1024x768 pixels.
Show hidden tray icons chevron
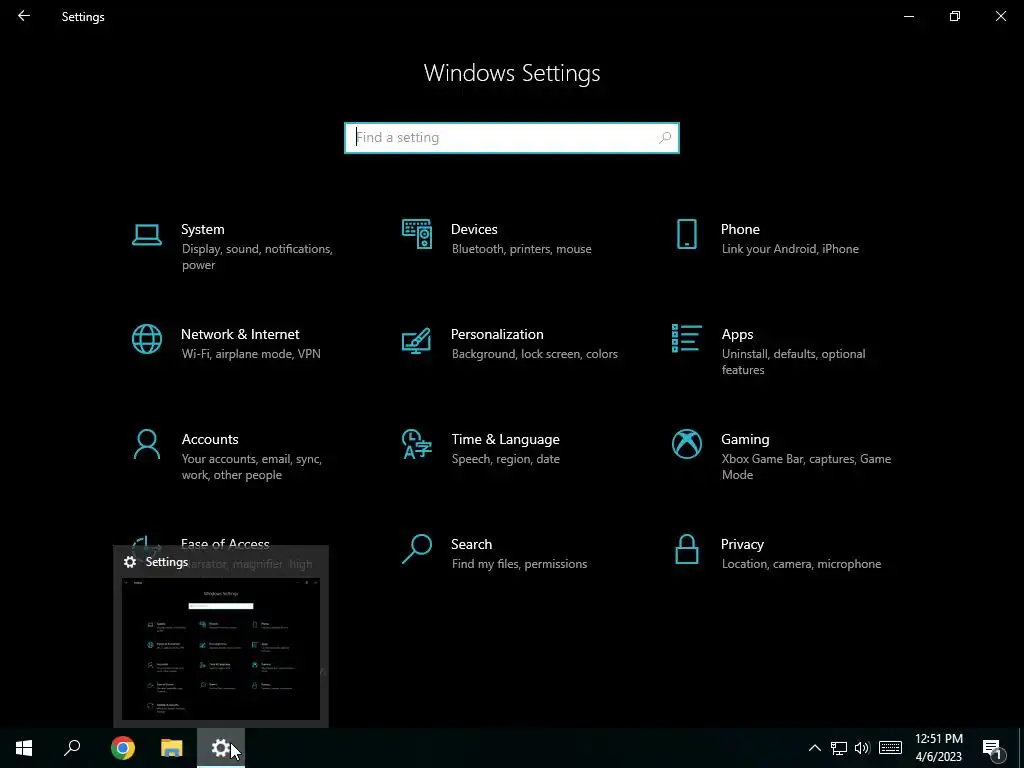[x=814, y=748]
